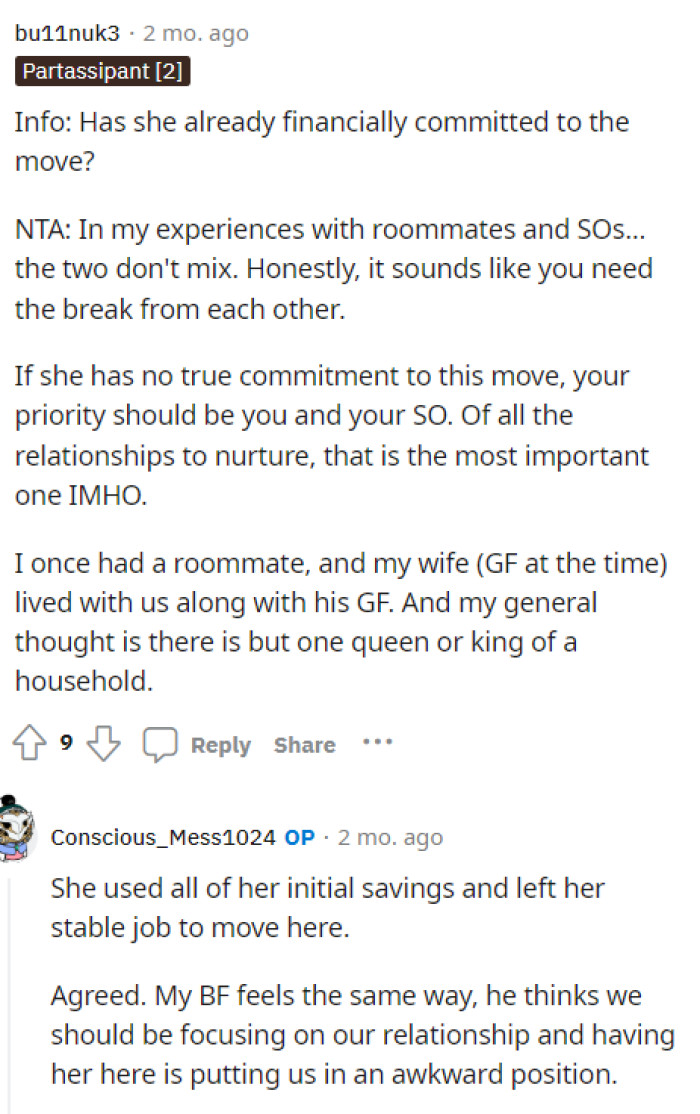The height and width of the screenshot is (1114, 700).
Task: Click the Reply speech bubble icon
Action: pyautogui.click(x=160, y=743)
